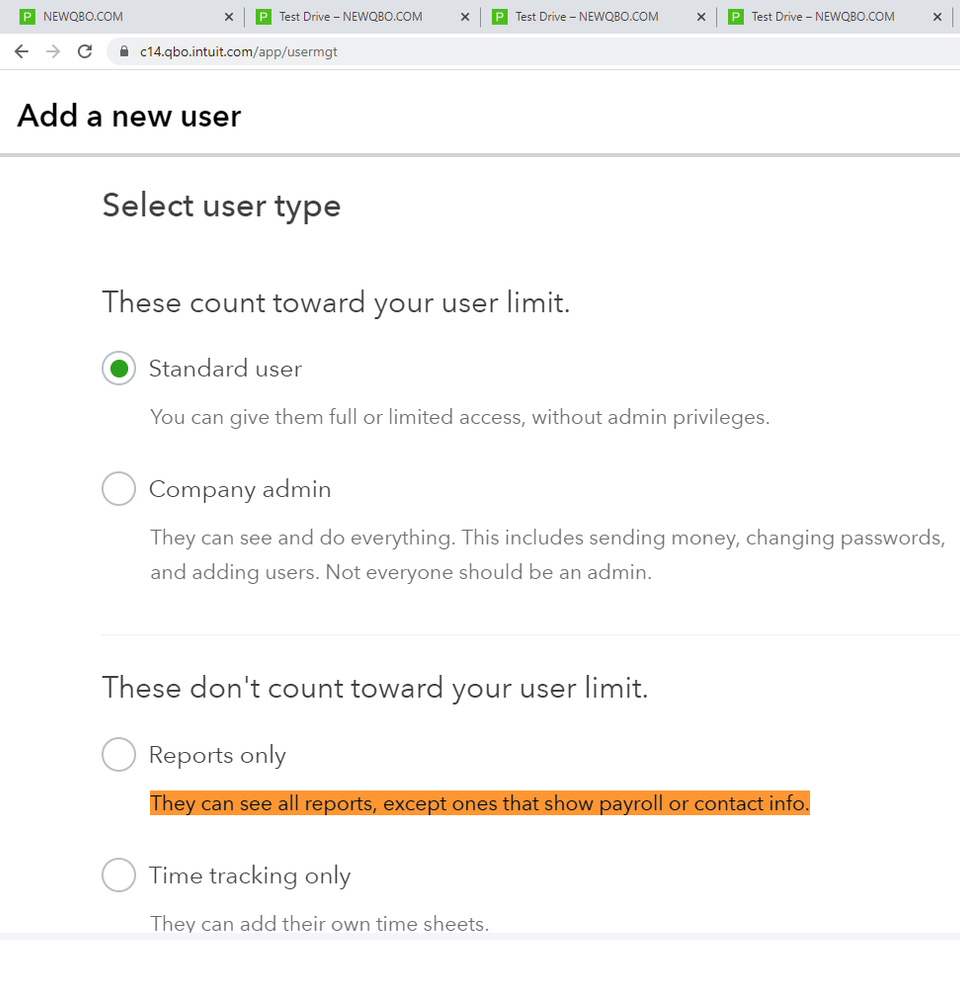Close the second Test Drive tab

coord(465,17)
